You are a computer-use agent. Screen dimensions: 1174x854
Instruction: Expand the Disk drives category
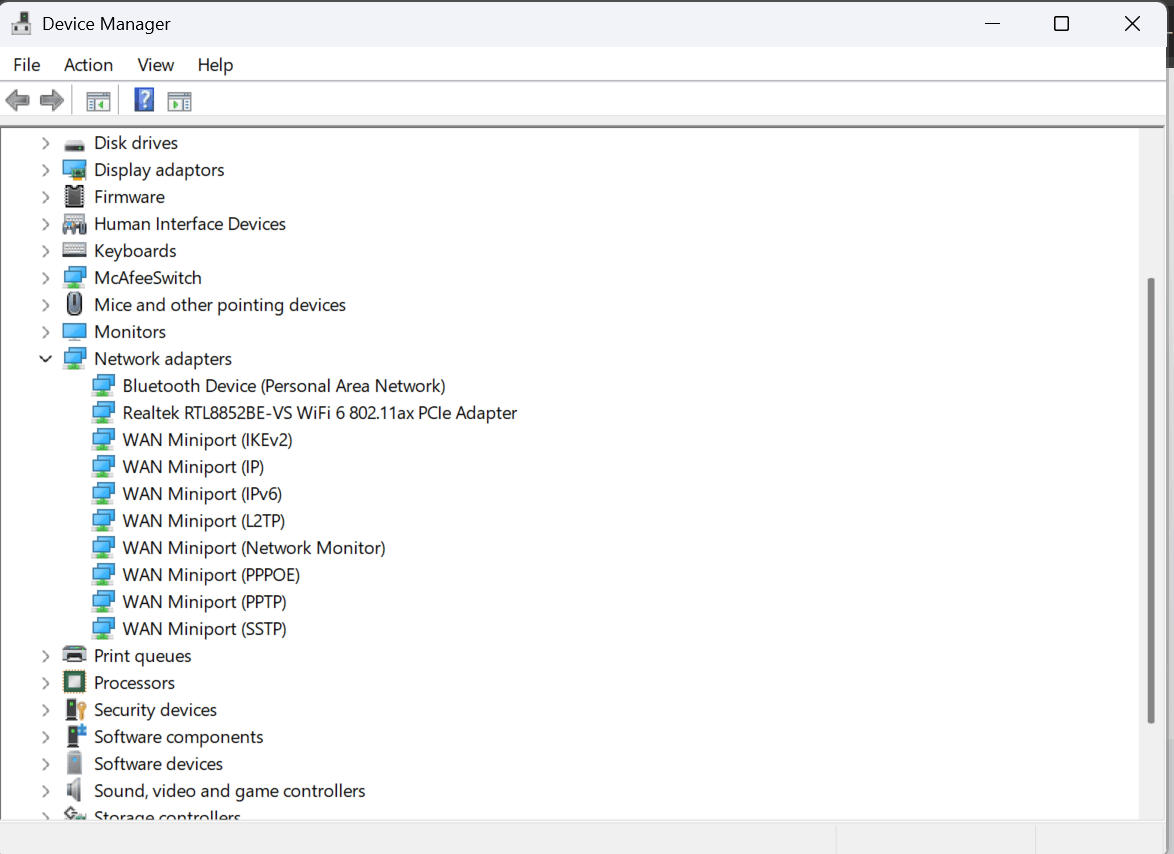tap(46, 143)
